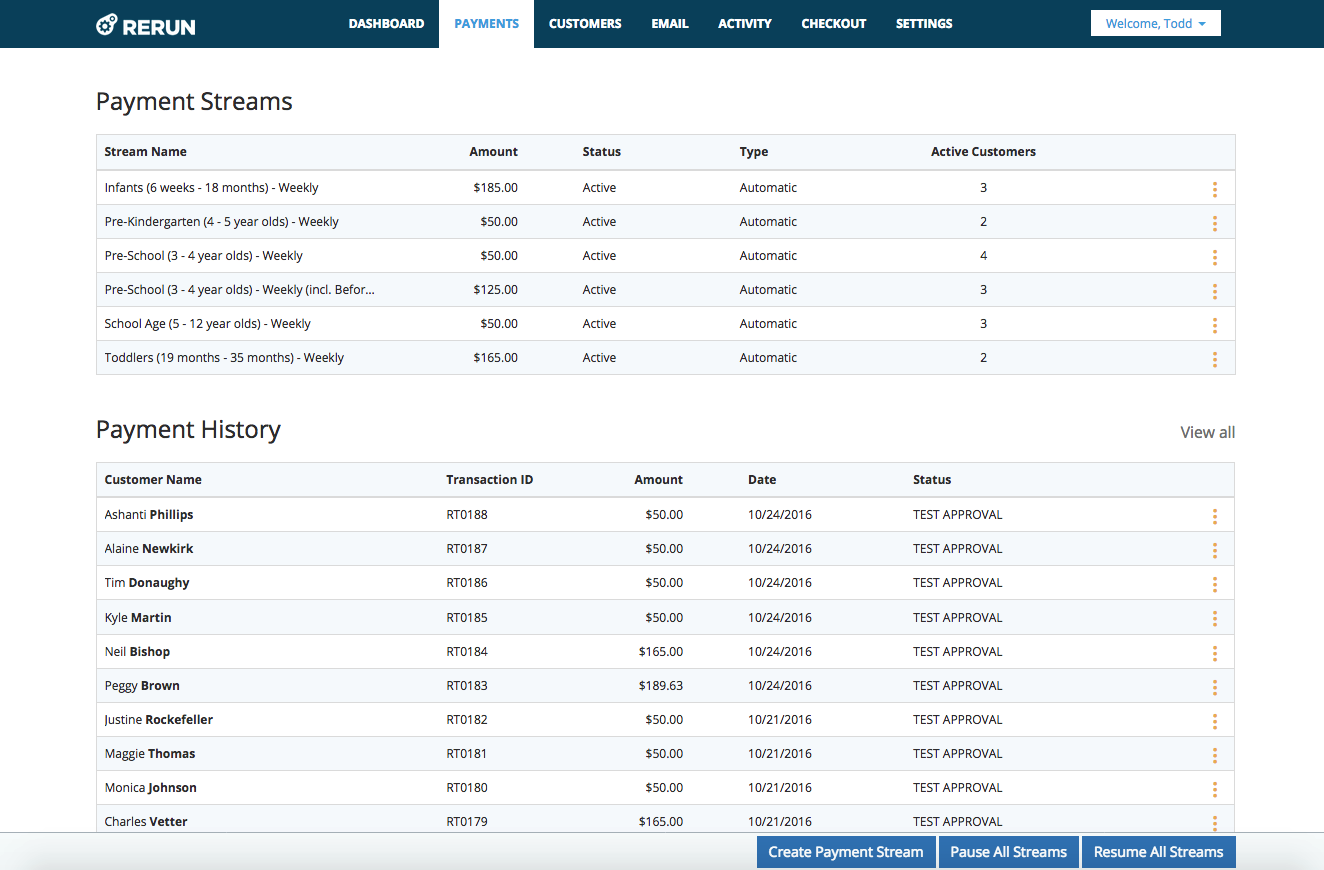1324x870 pixels.
Task: Select the Kyle Martin payment row
Action: [x=138, y=618]
